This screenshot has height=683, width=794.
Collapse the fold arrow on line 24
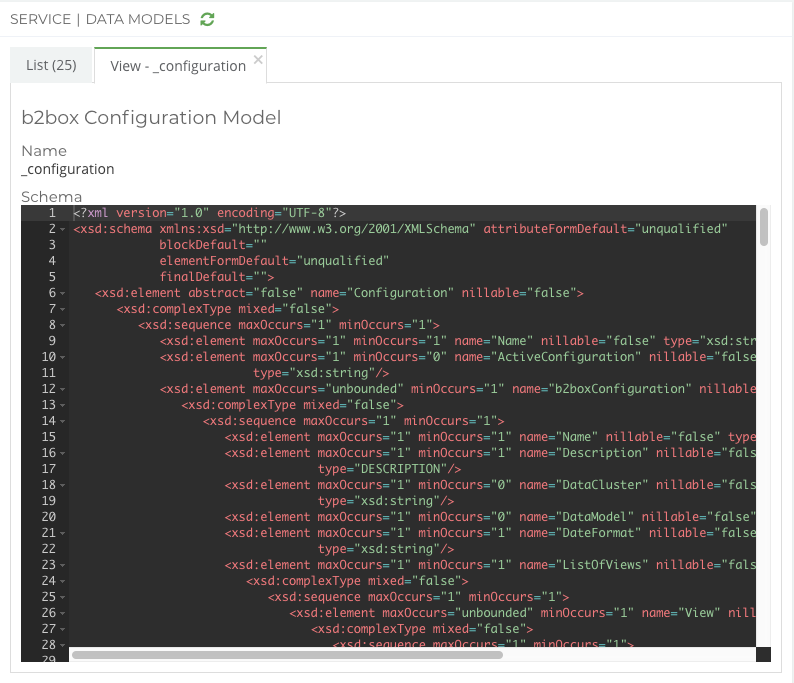click(x=63, y=582)
